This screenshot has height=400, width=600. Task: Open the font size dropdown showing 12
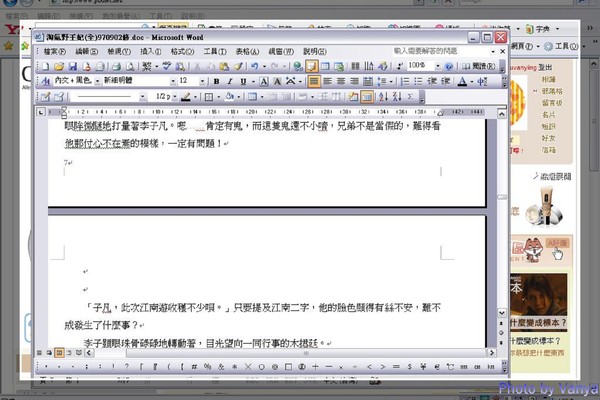(x=202, y=81)
